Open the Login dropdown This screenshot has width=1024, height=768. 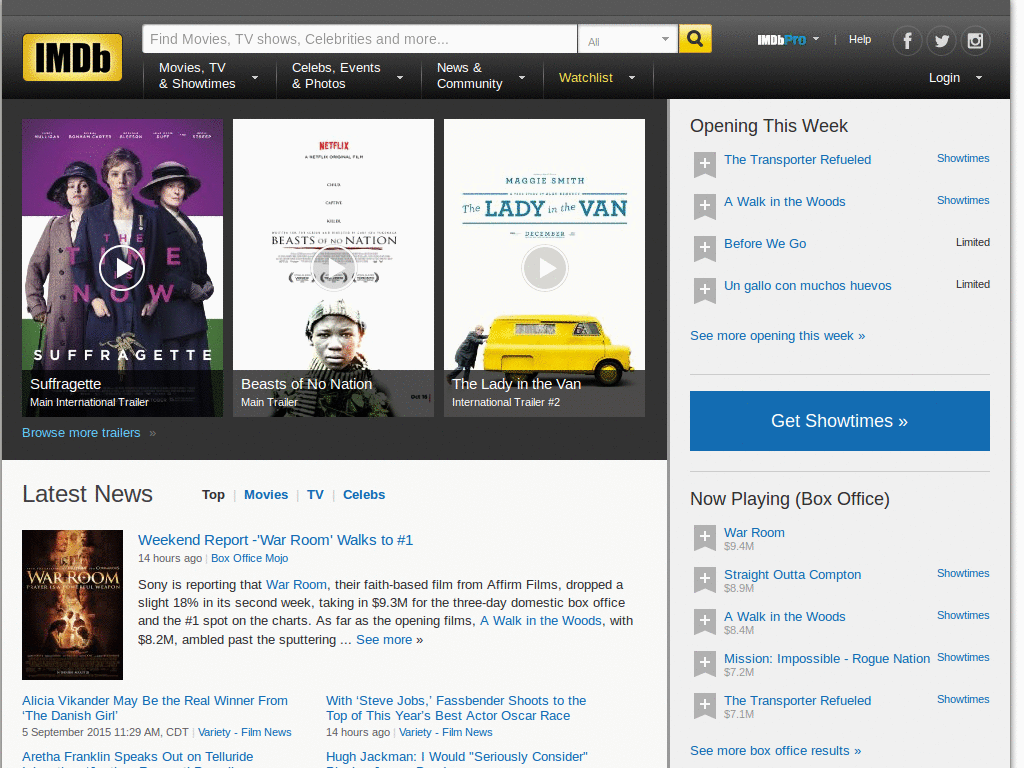(x=955, y=78)
